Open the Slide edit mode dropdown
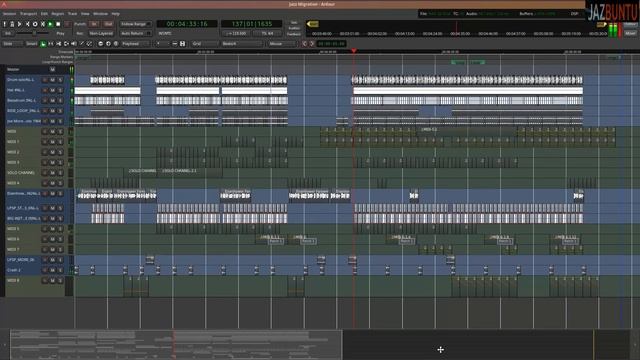640x360 pixels. [13, 44]
